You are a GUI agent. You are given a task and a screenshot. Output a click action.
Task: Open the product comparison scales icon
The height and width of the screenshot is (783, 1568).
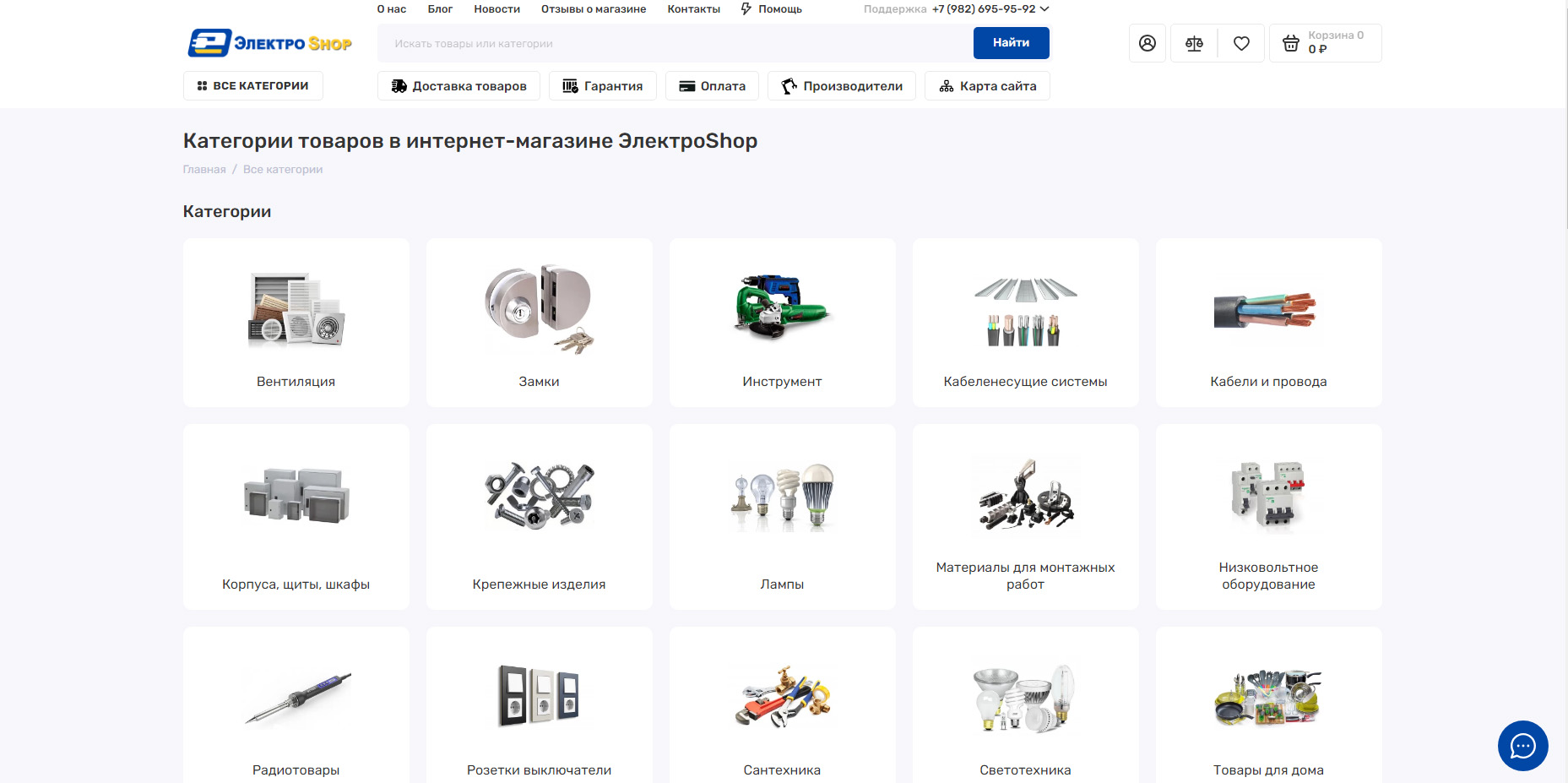click(x=1194, y=43)
